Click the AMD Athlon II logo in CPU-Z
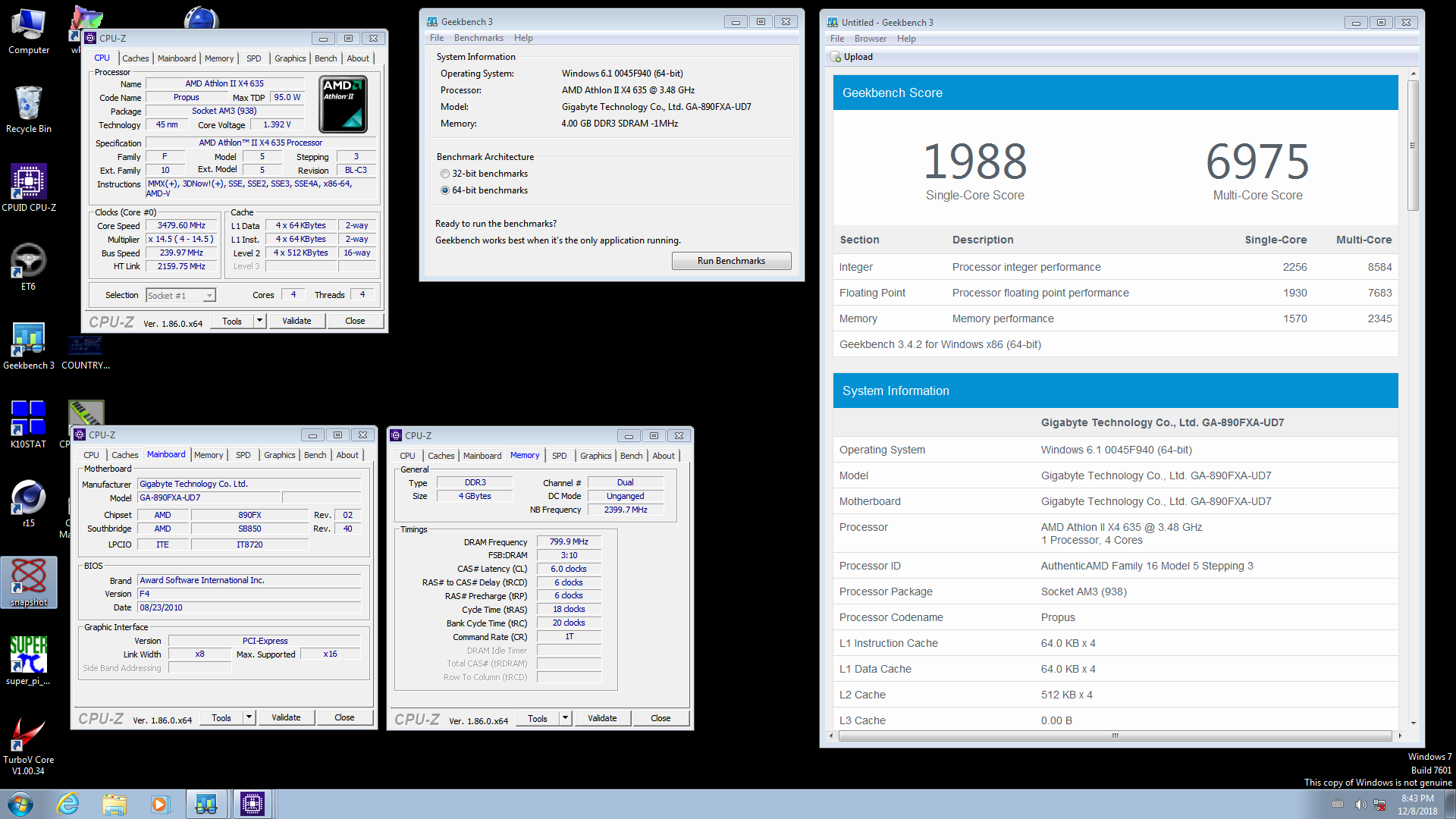The width and height of the screenshot is (1456, 819). point(344,104)
